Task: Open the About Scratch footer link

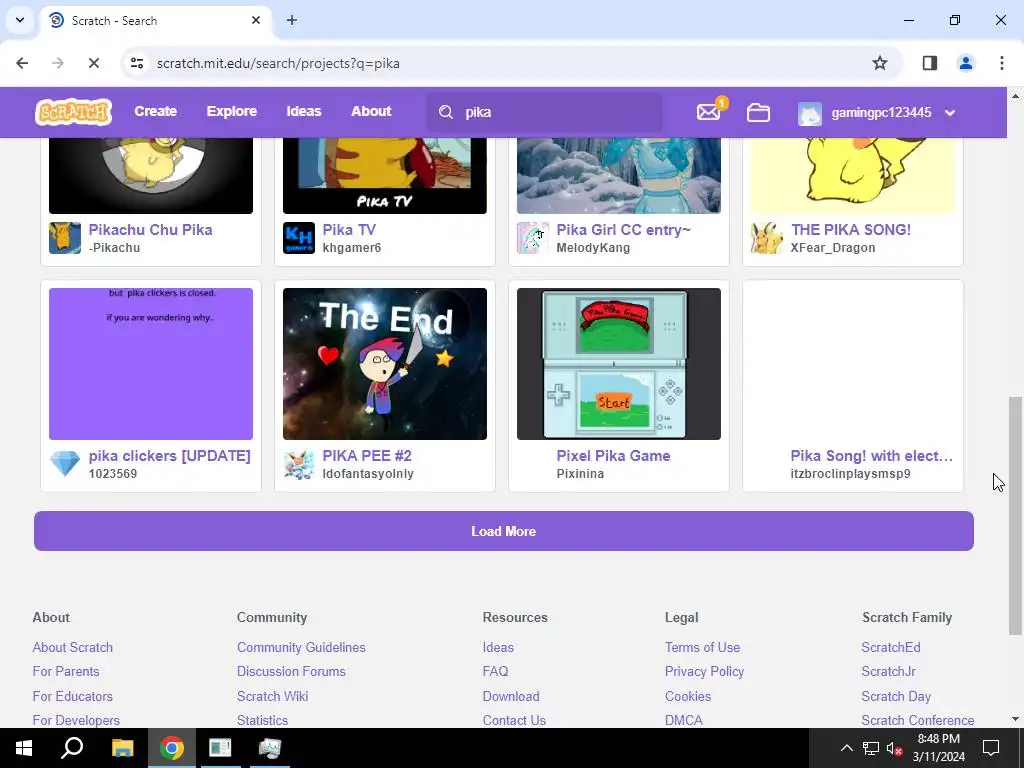Action: point(72,647)
